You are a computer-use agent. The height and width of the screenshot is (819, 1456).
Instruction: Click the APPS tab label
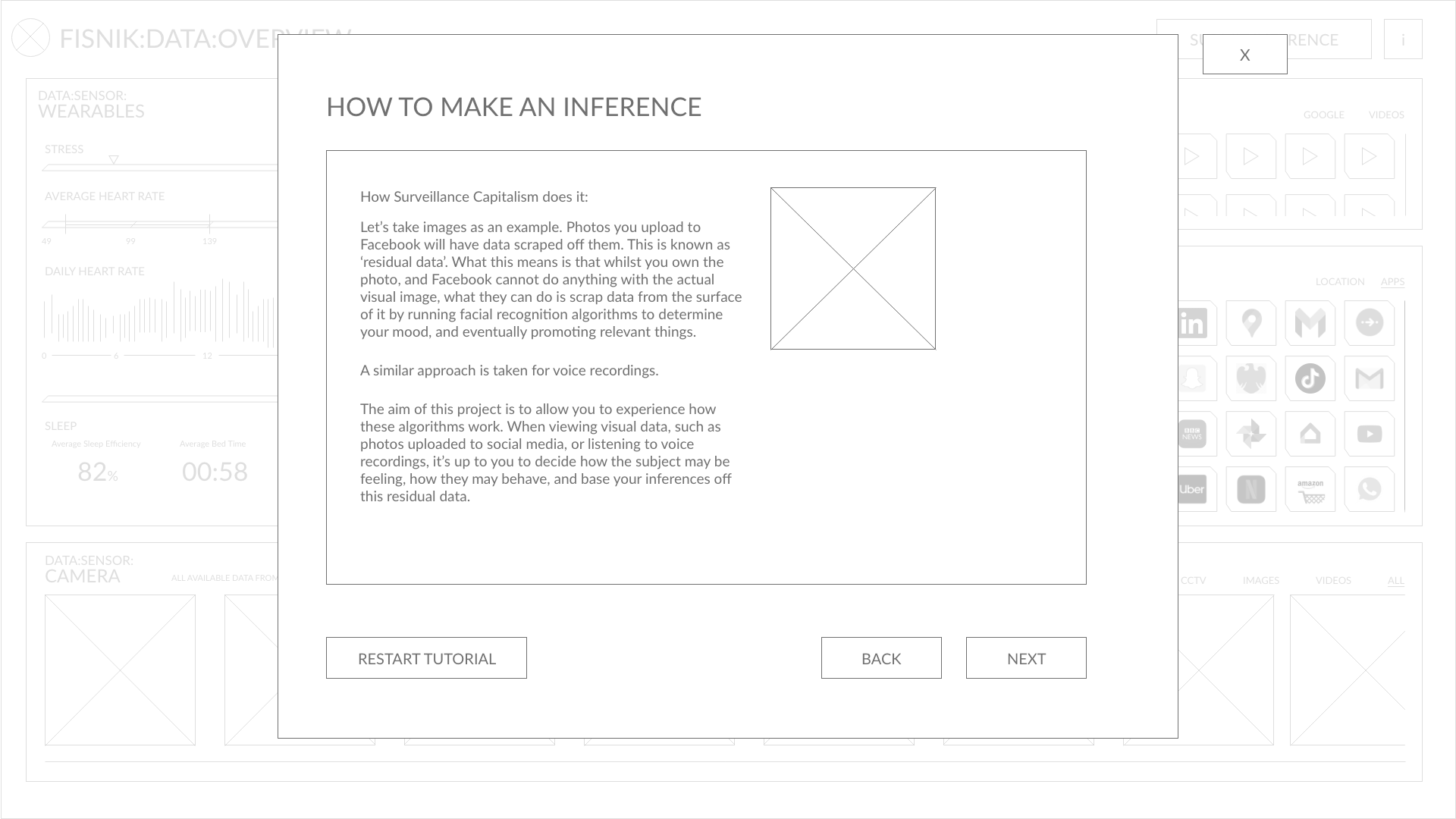point(1393,281)
